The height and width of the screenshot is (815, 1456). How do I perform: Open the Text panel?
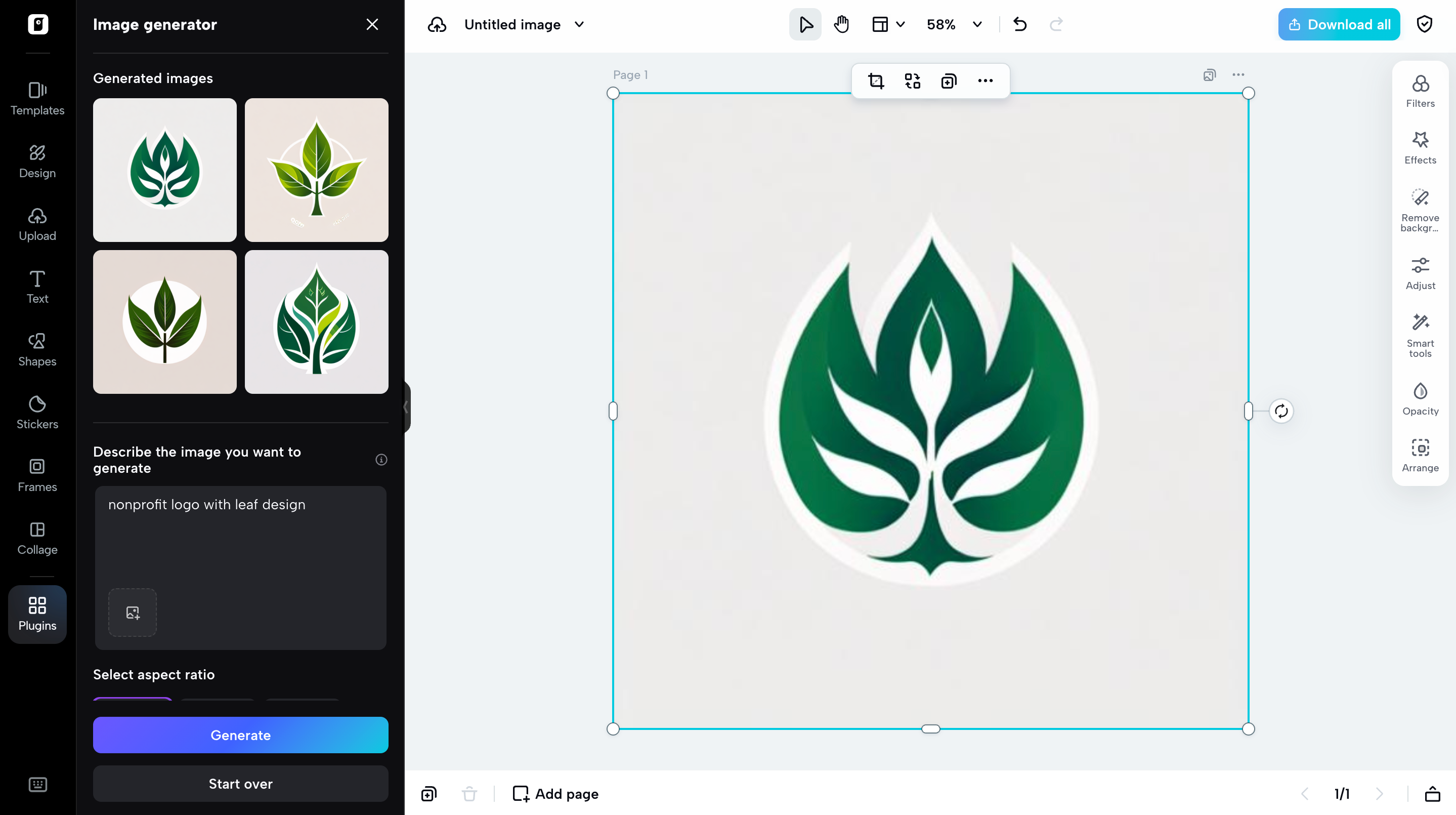click(x=37, y=286)
